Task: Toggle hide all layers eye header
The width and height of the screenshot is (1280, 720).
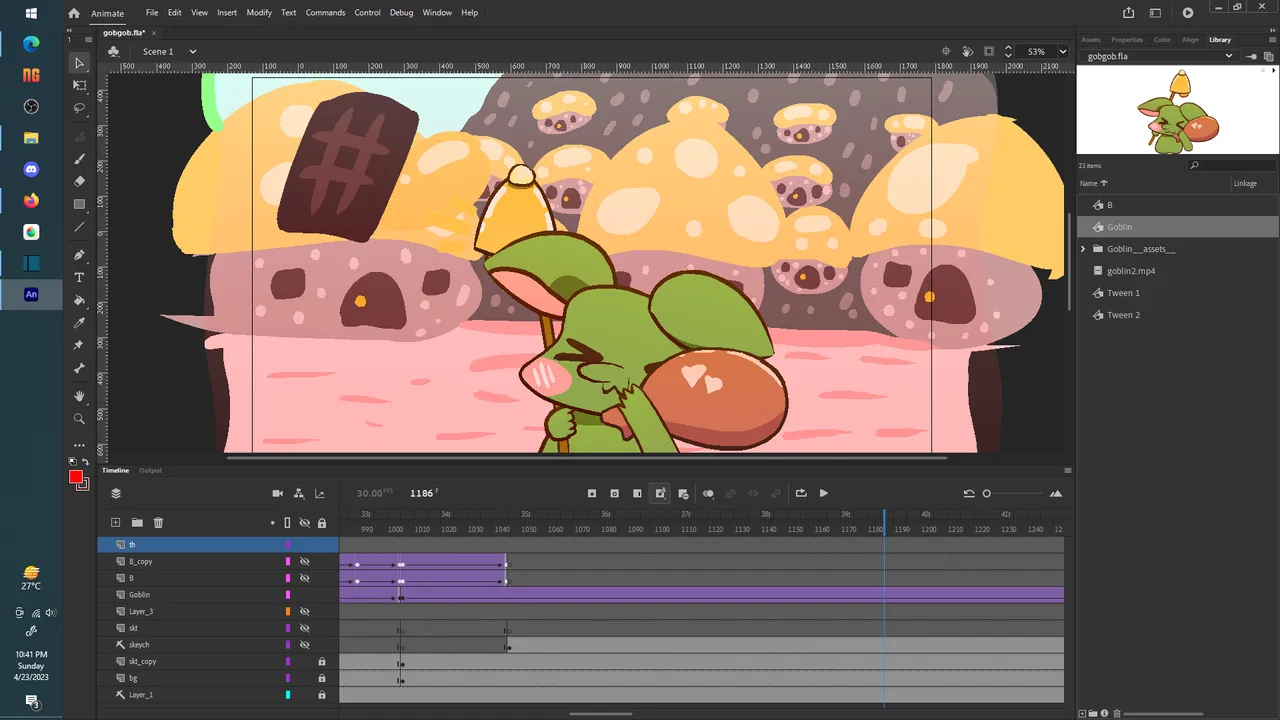Action: click(x=305, y=522)
